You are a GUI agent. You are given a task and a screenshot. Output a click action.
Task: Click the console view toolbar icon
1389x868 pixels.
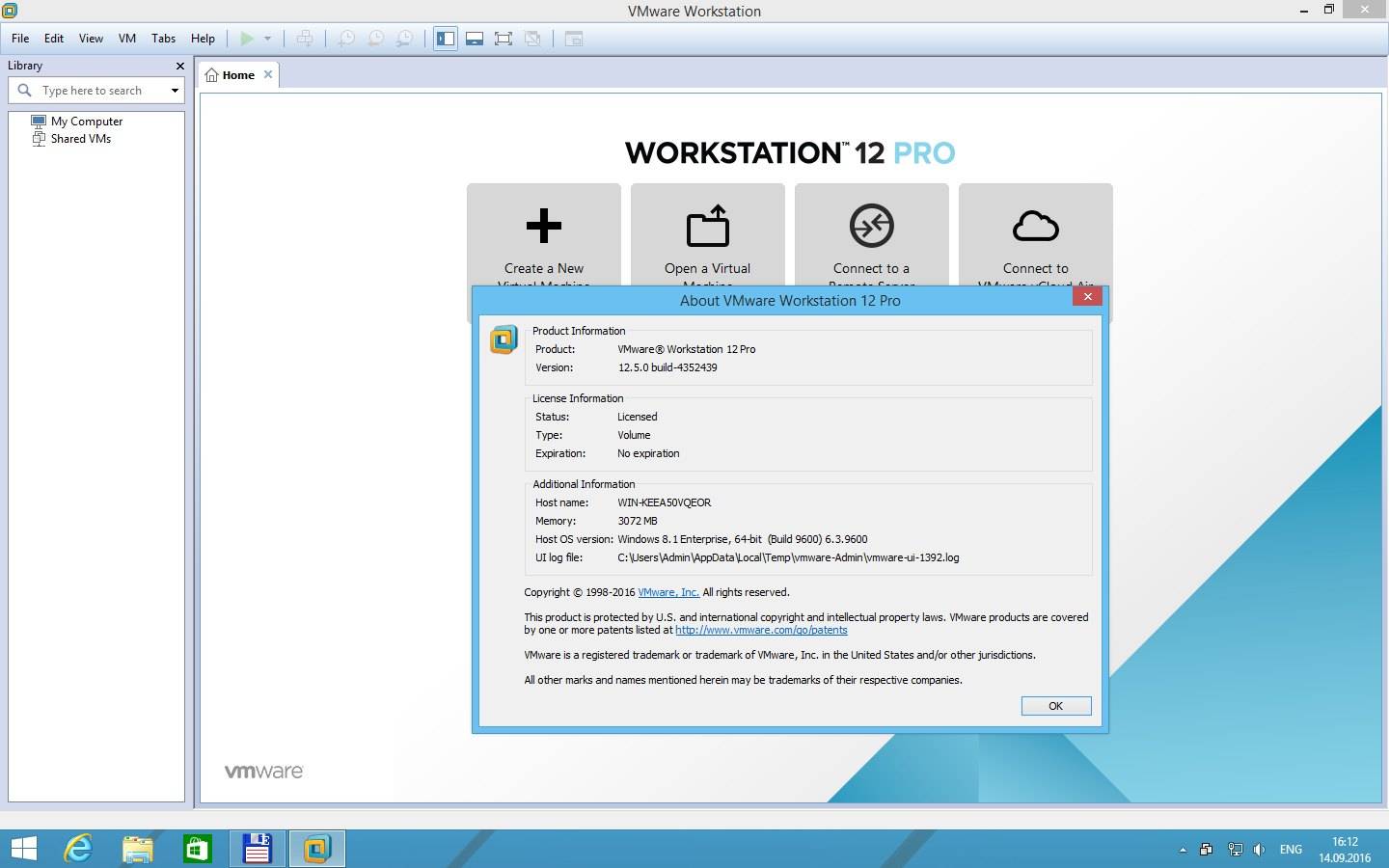click(574, 39)
